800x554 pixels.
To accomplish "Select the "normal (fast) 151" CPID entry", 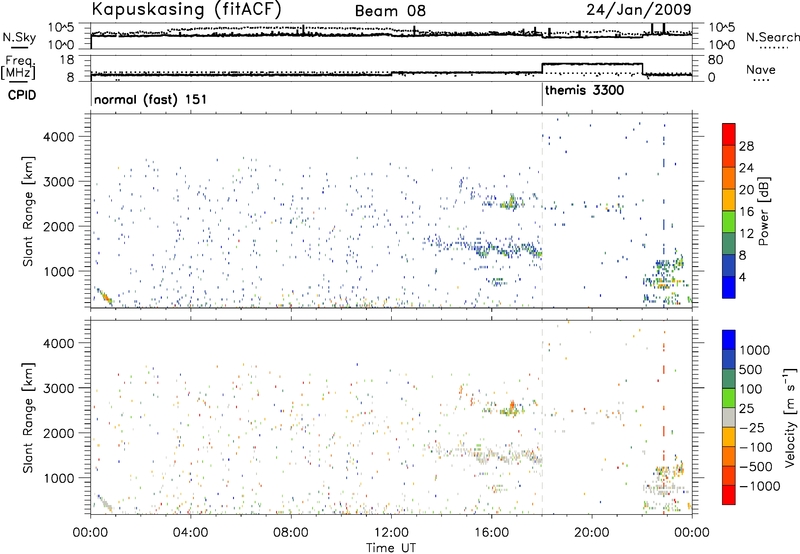I will pyautogui.click(x=151, y=99).
